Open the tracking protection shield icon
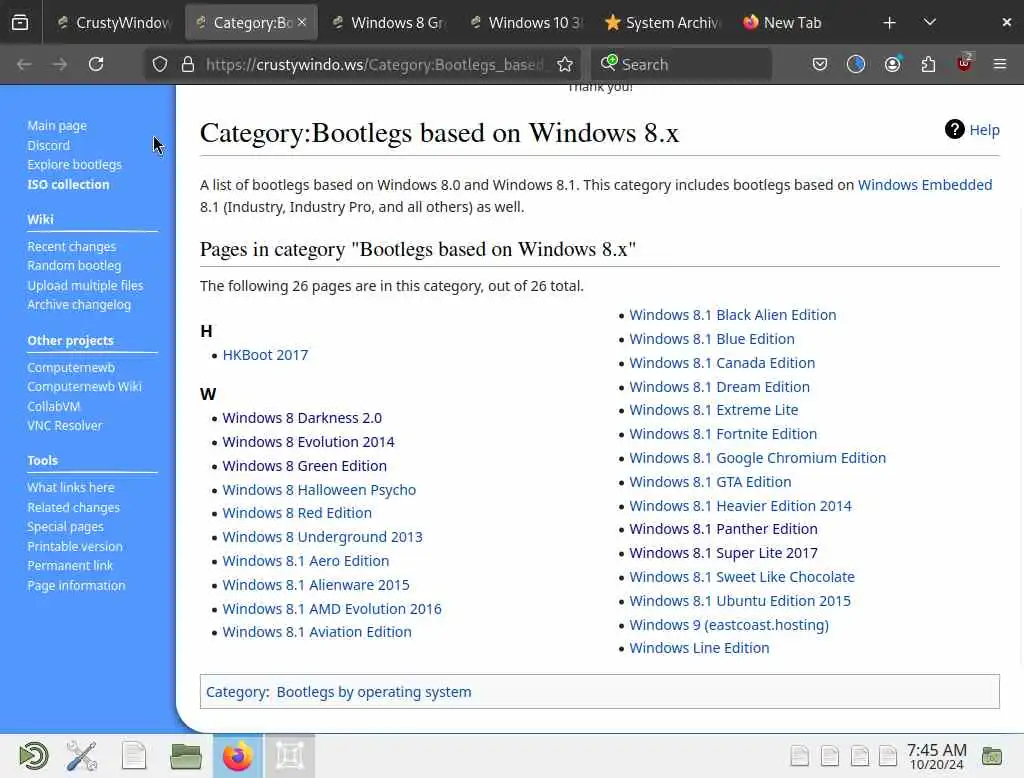This screenshot has width=1024, height=778. pyautogui.click(x=160, y=64)
